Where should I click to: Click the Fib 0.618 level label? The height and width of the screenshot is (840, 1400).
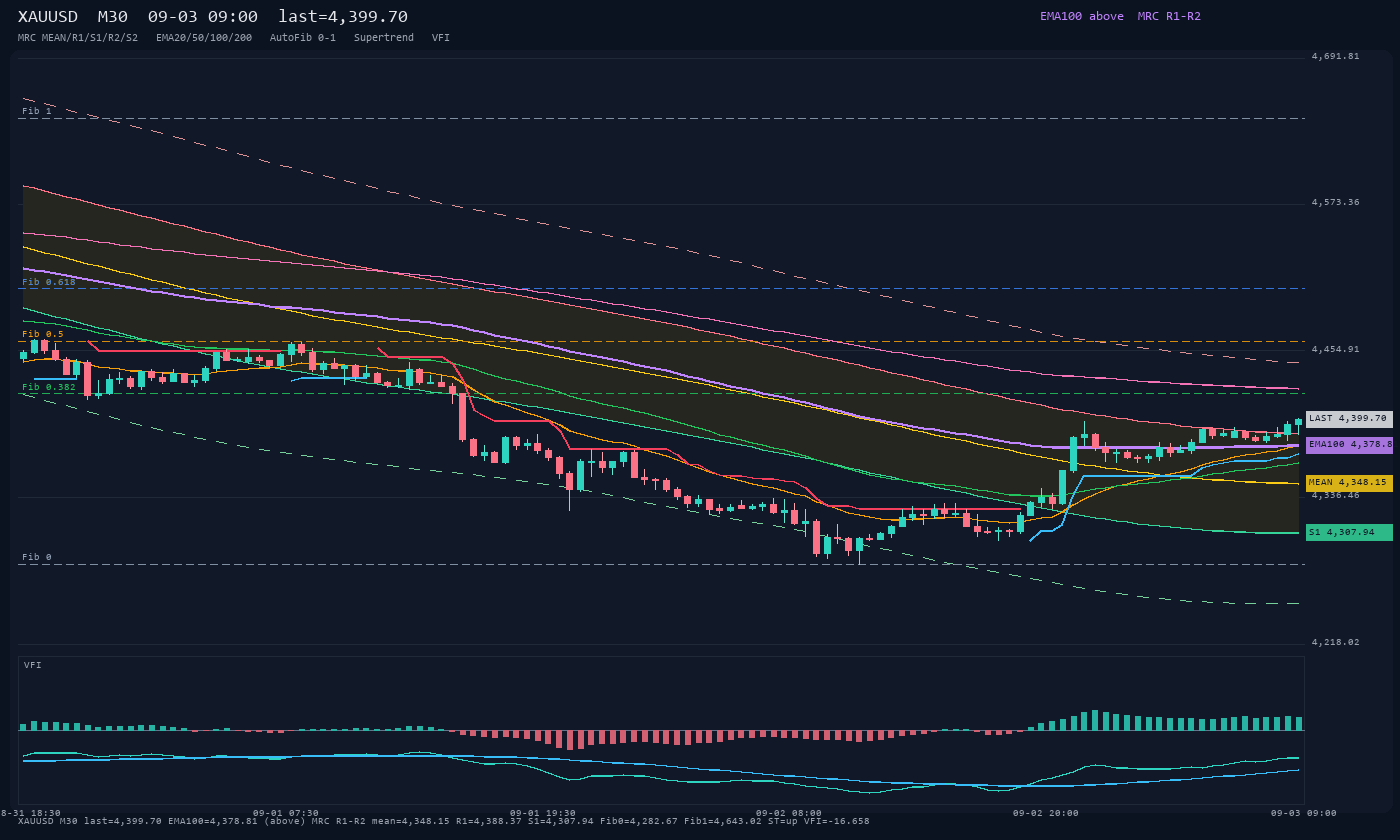(49, 282)
